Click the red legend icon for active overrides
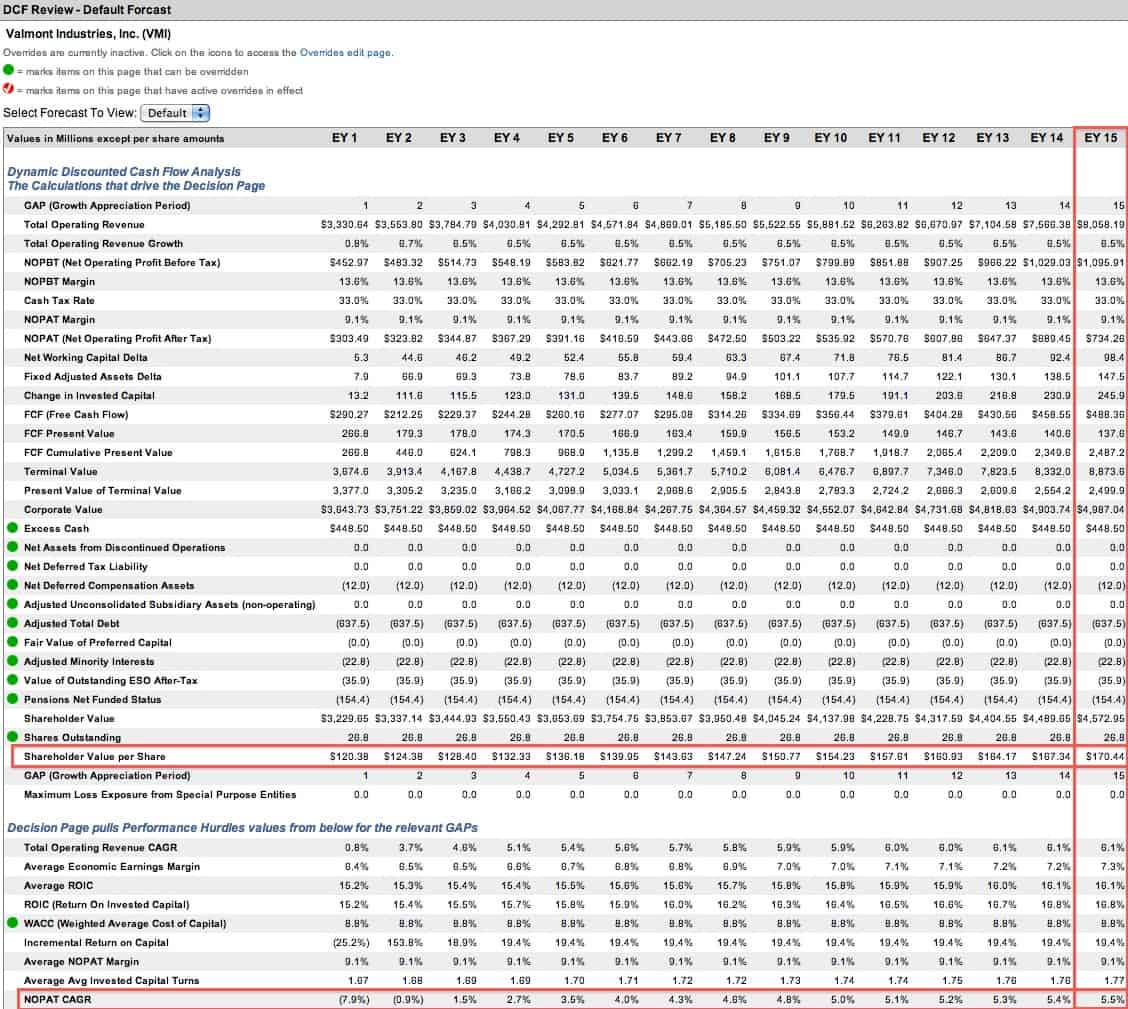The height and width of the screenshot is (1009, 1128). [x=8, y=89]
